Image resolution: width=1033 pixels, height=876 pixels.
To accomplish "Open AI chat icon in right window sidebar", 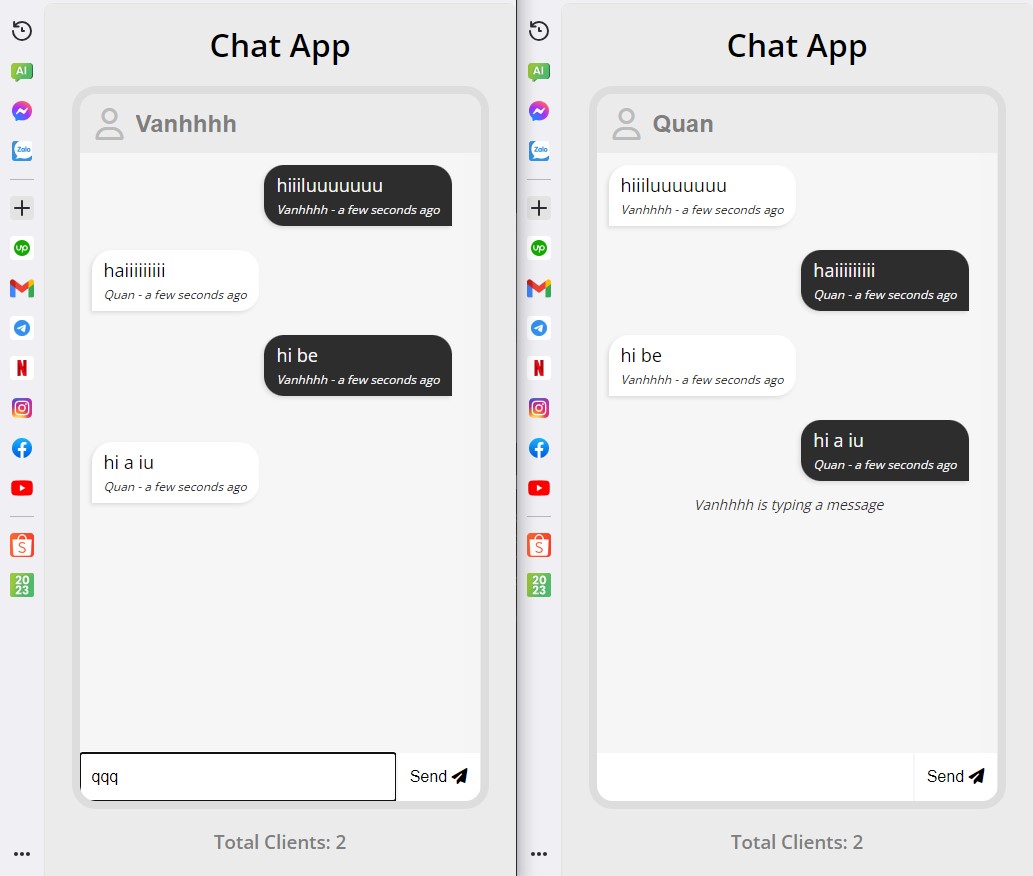I will pos(539,71).
